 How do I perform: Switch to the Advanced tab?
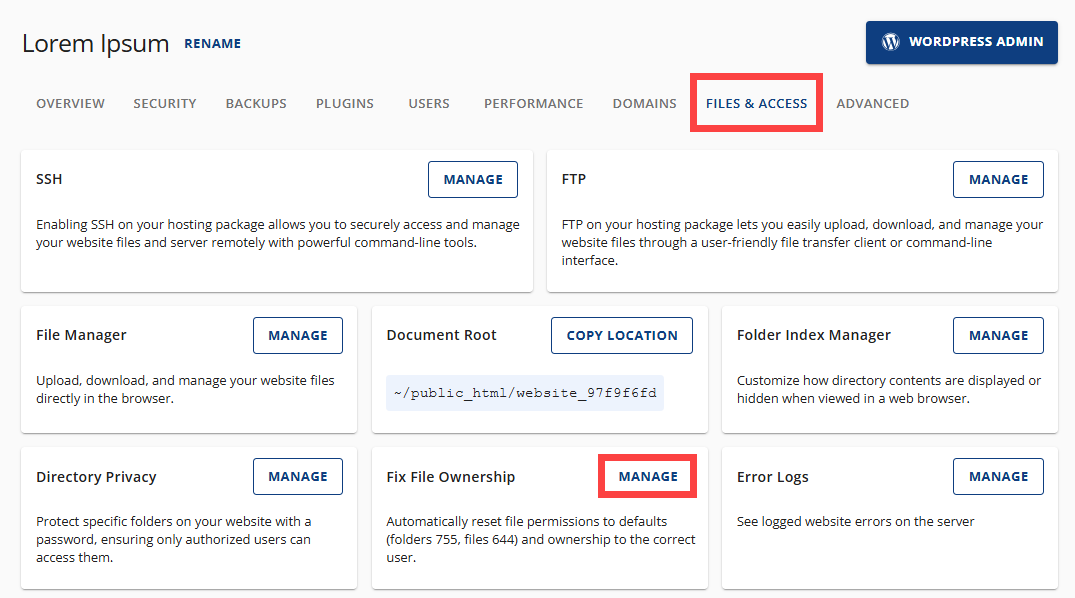click(x=872, y=103)
